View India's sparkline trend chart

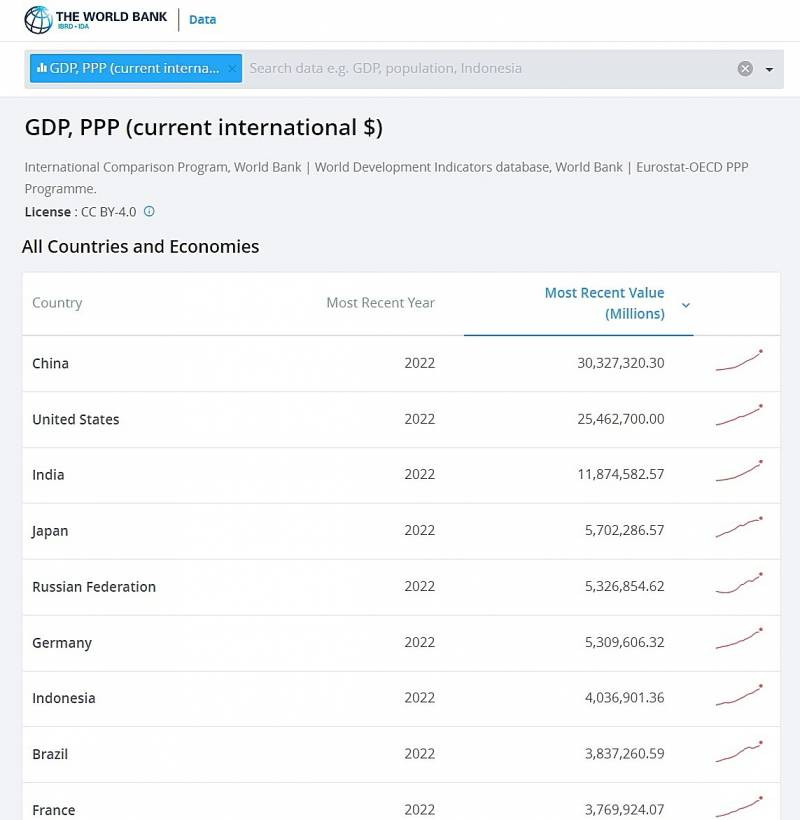[739, 474]
